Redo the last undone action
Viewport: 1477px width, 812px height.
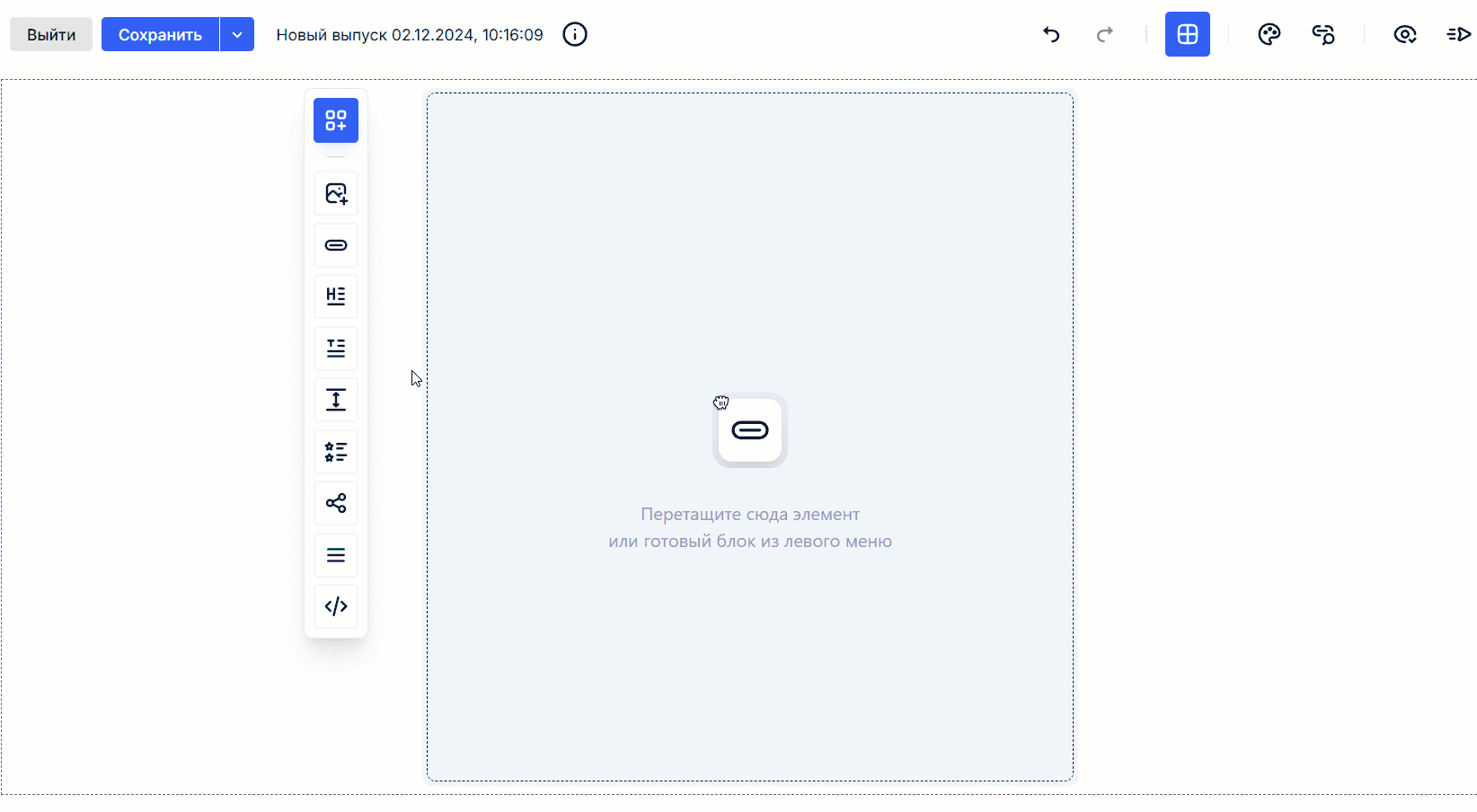click(x=1105, y=35)
